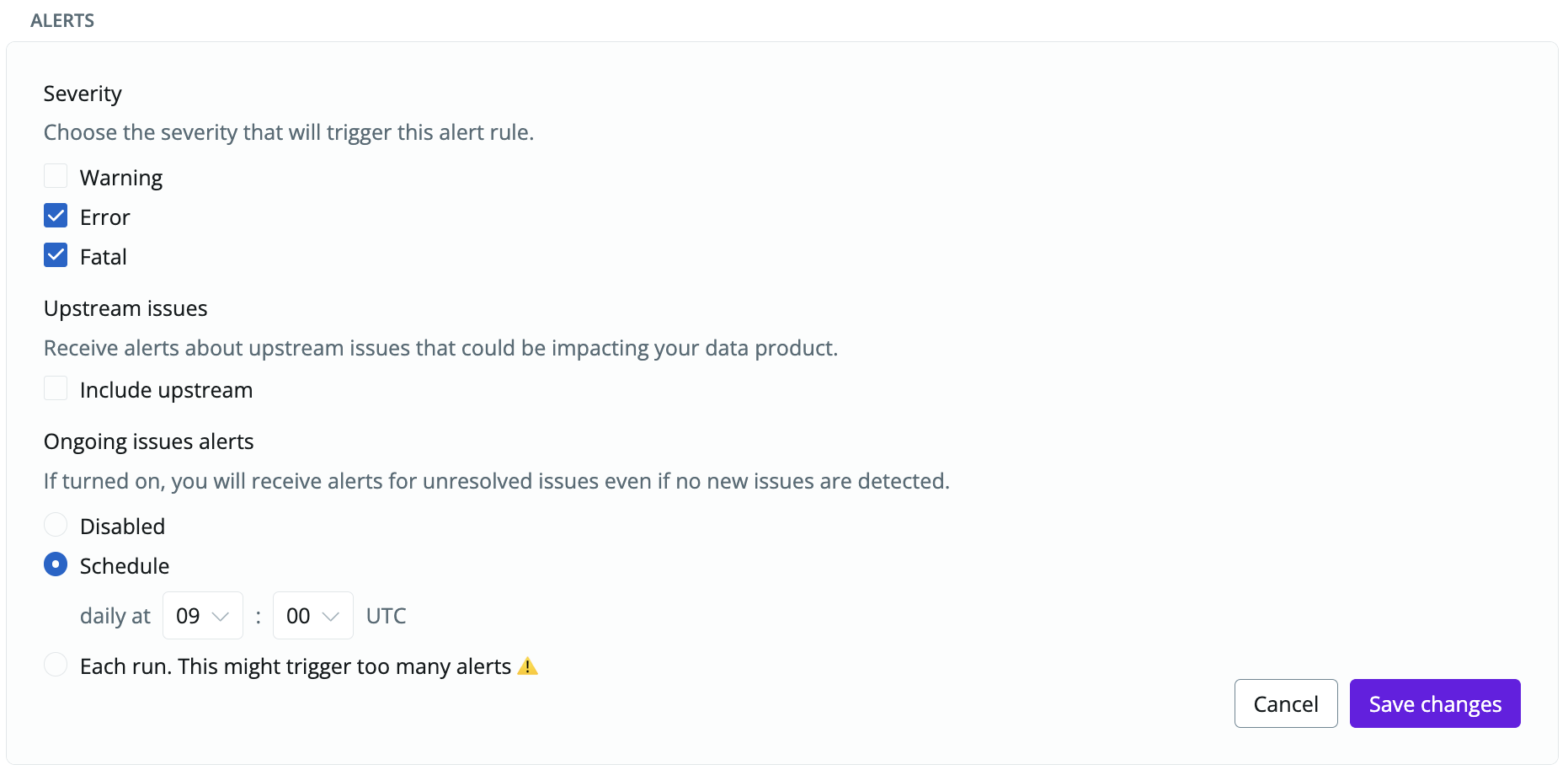This screenshot has width=1568, height=770.
Task: Click the Error label text
Action: point(105,217)
